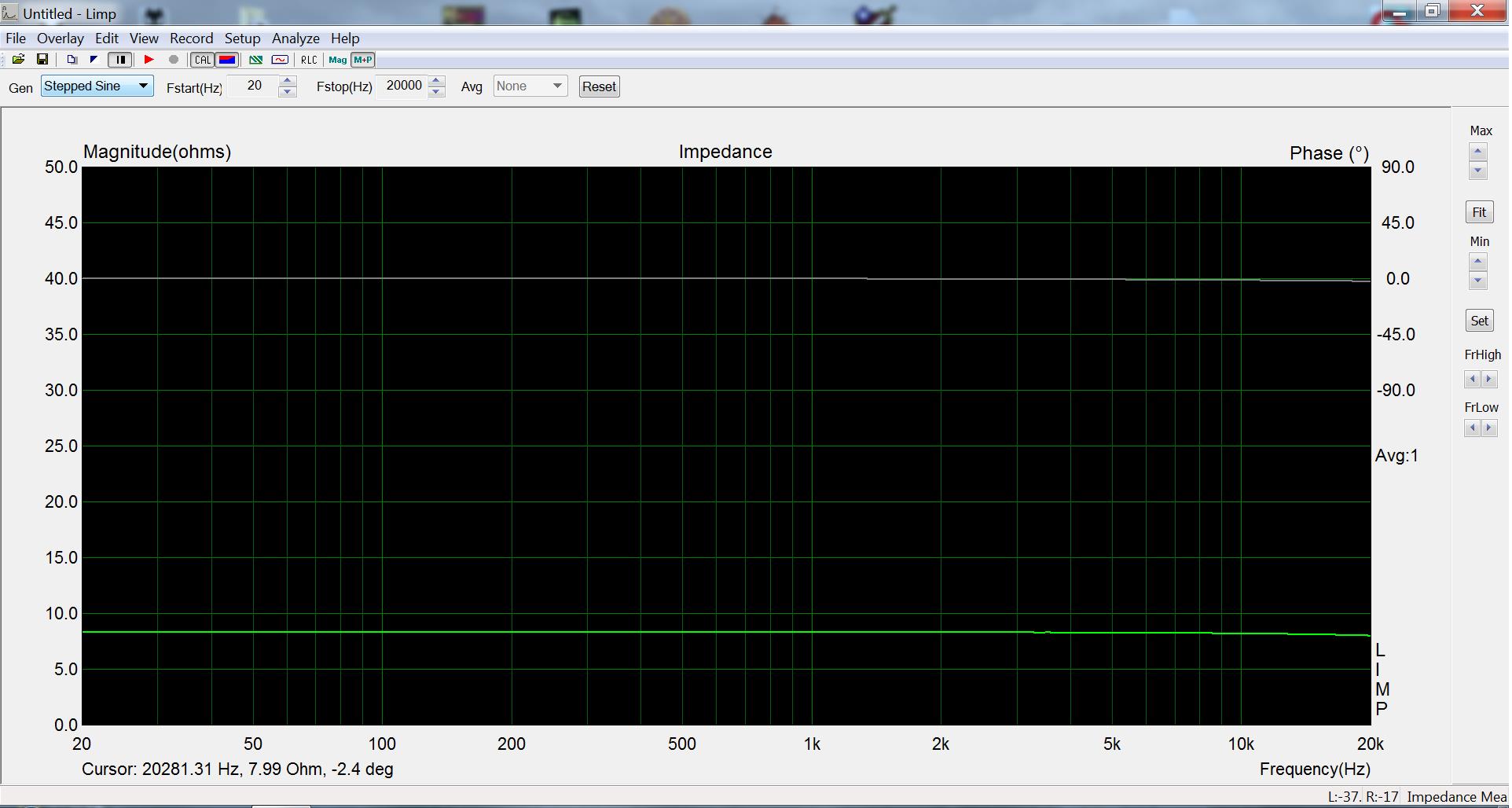Click the sine wave generator setup icon

280,60
